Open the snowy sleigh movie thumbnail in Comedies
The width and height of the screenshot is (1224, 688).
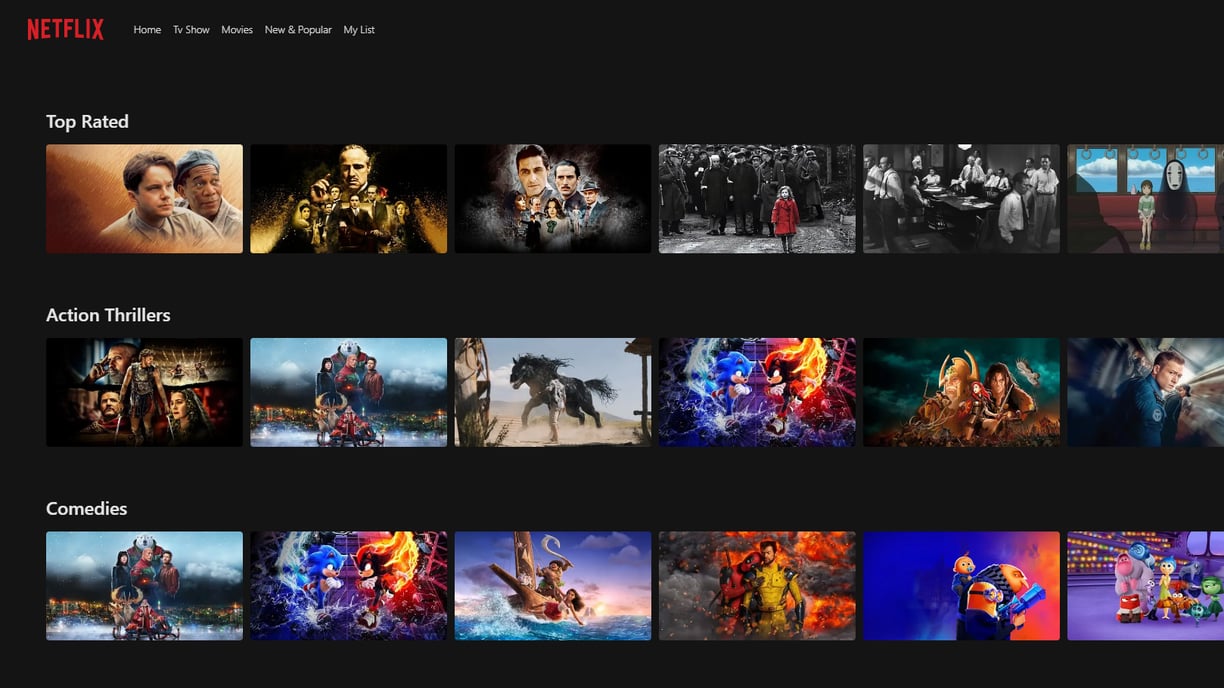[x=144, y=586]
